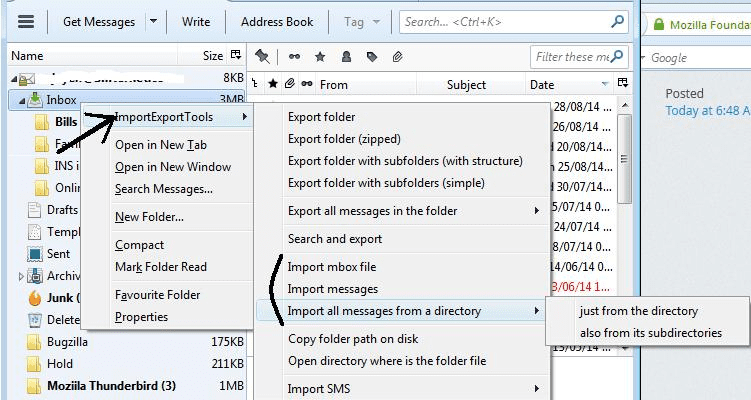Screen dimensions: 751x400
Task: Toggle the pinned quick filter bar icon
Action: click(262, 57)
